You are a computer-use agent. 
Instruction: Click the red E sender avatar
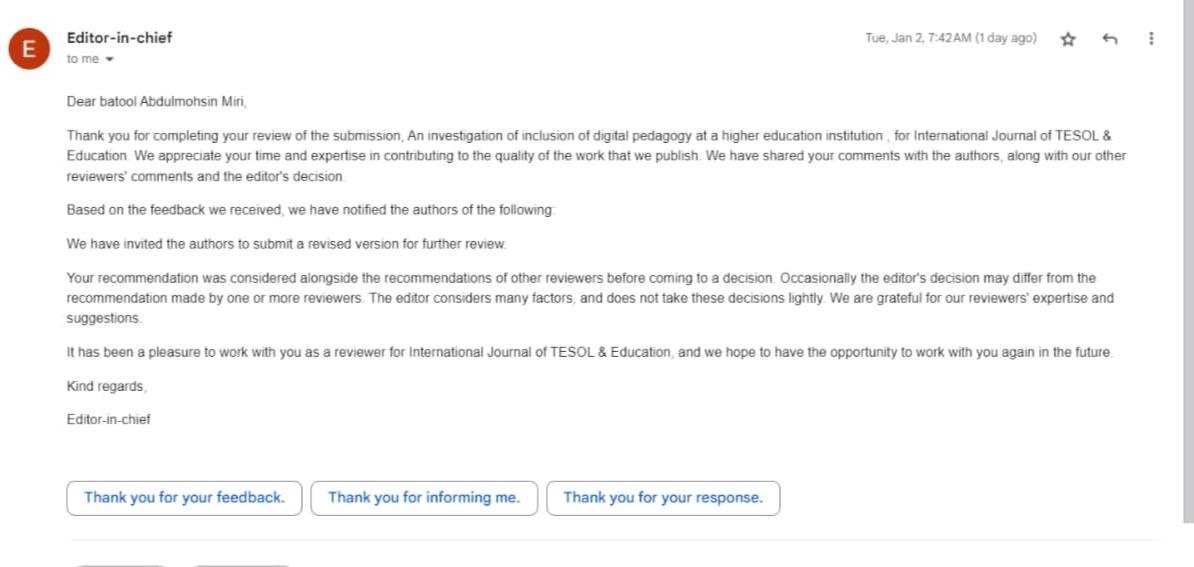click(28, 49)
